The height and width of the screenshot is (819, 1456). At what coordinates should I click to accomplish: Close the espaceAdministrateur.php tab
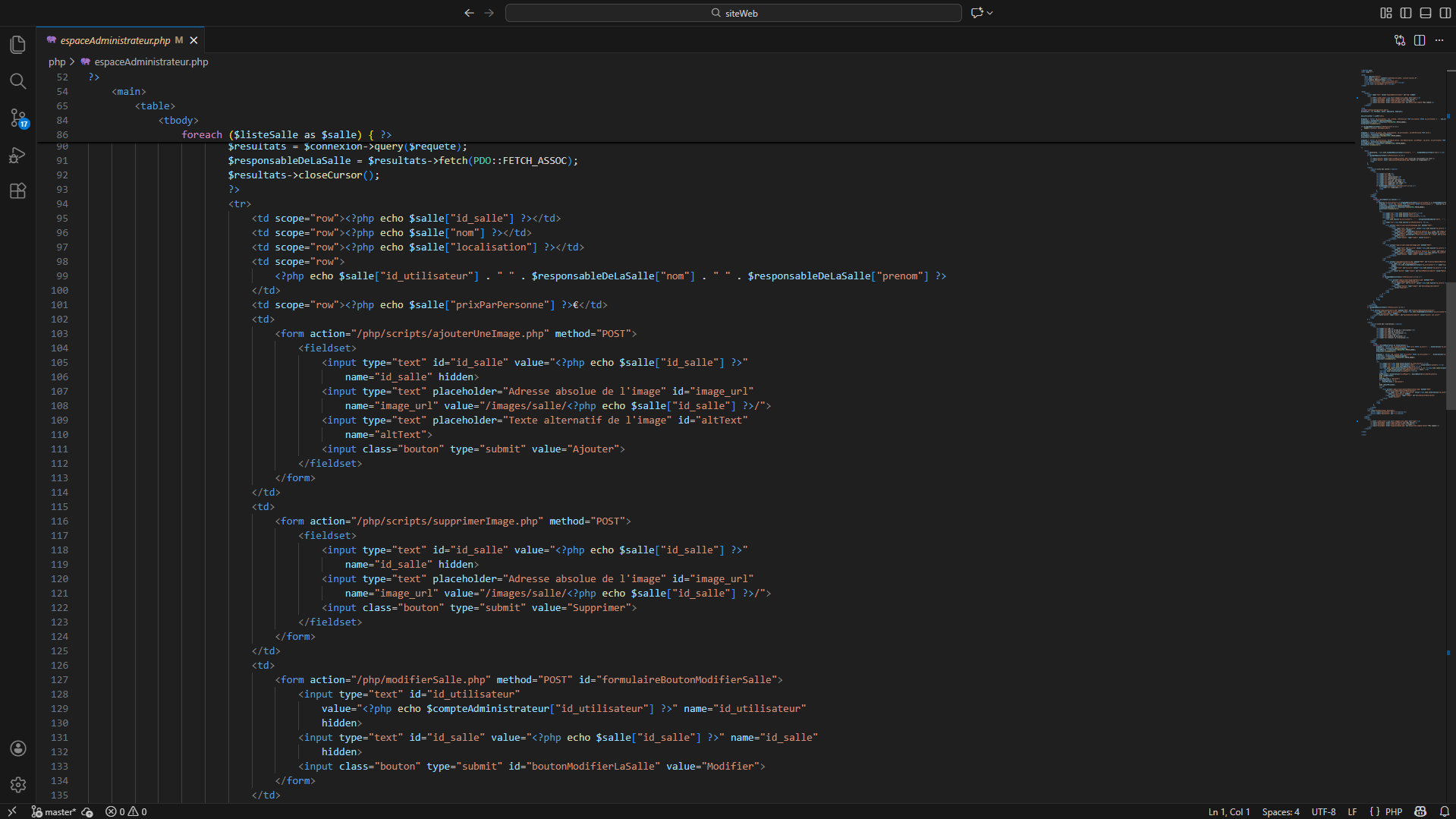tap(193, 40)
